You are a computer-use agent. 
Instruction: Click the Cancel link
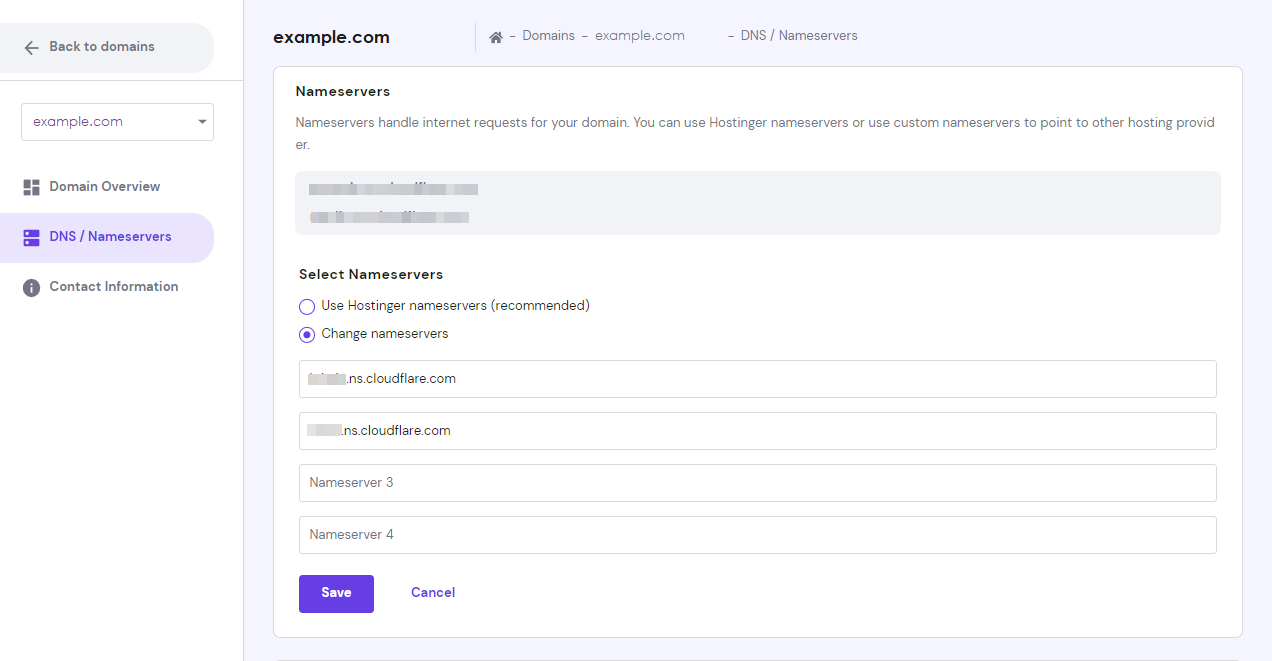[432, 593]
